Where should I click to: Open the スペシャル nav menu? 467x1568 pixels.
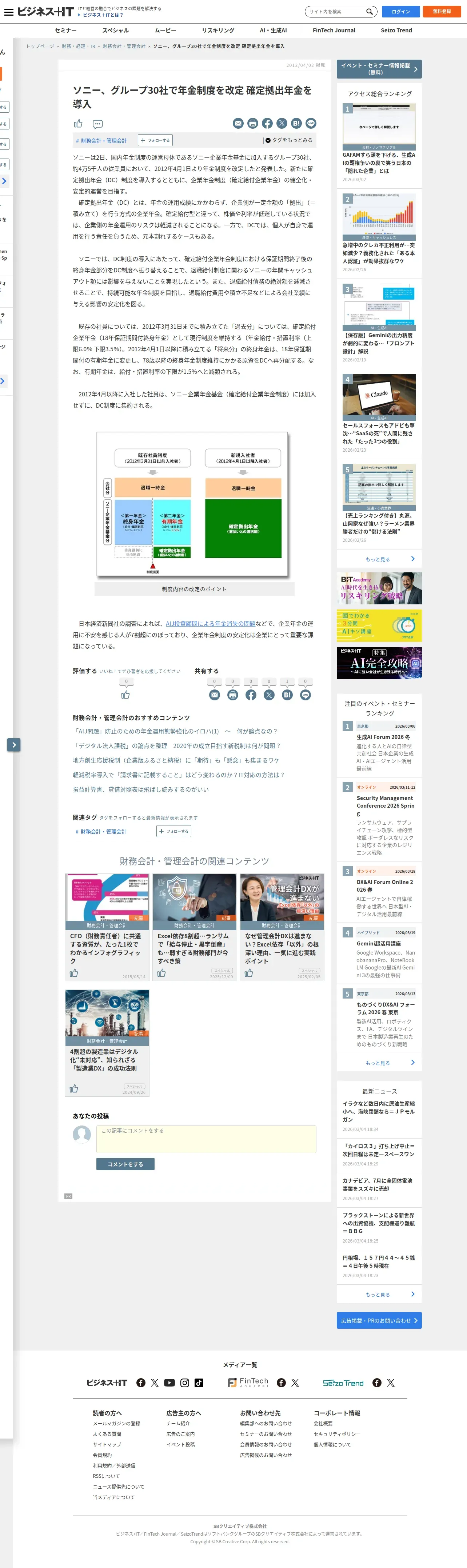115,30
